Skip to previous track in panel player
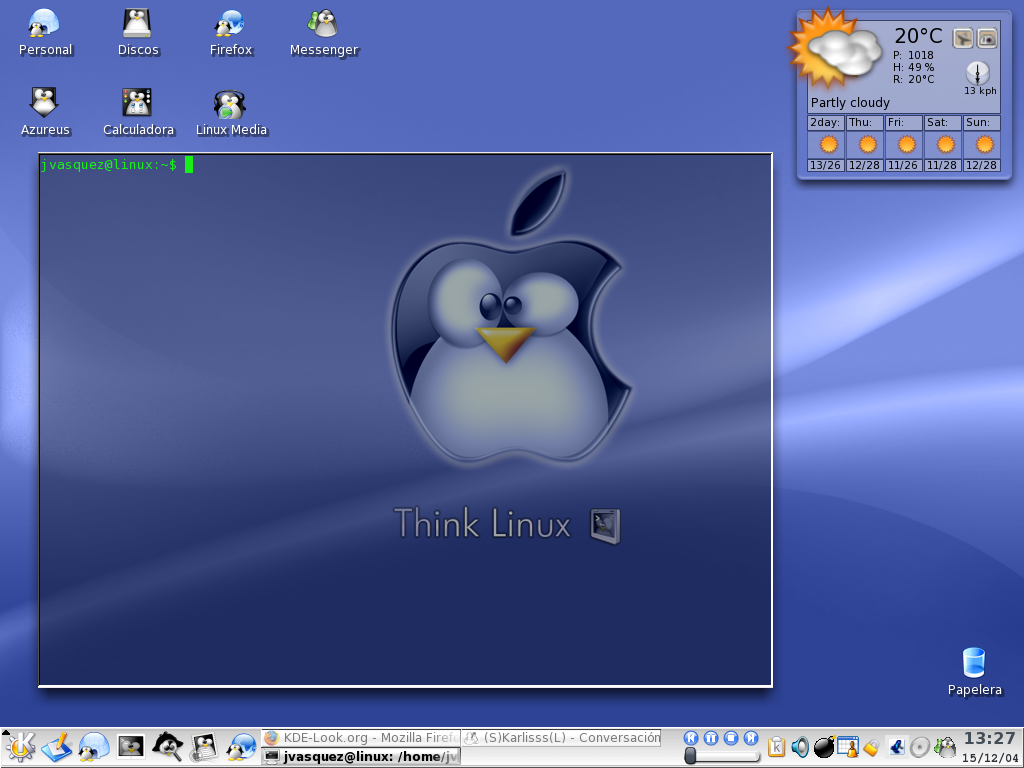The image size is (1024, 768). point(691,738)
